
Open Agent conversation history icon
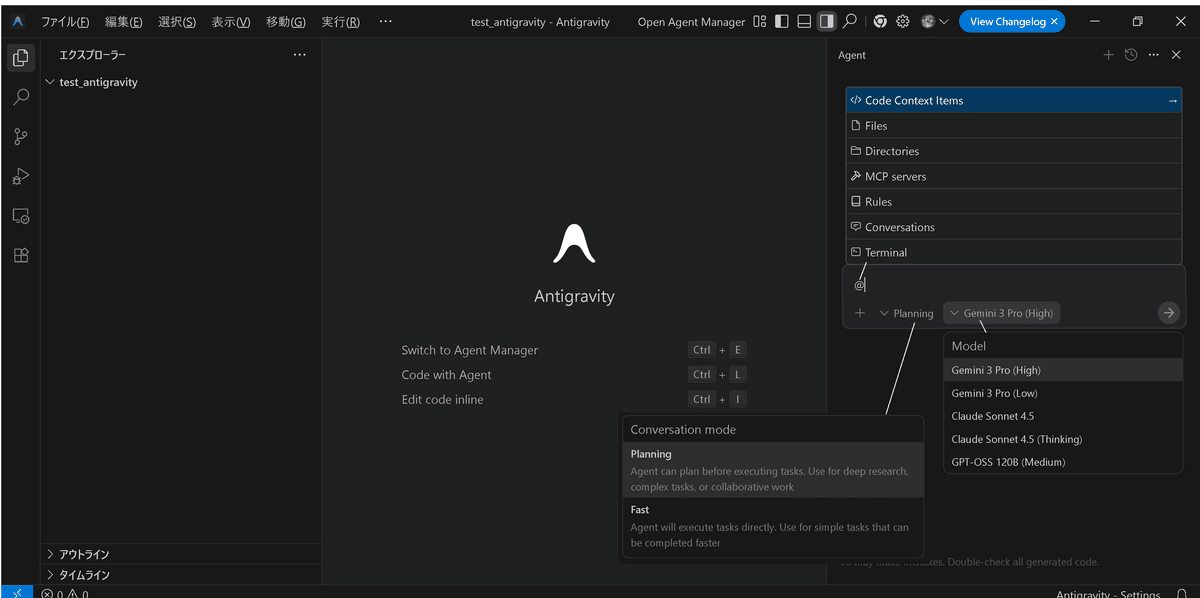point(1130,55)
